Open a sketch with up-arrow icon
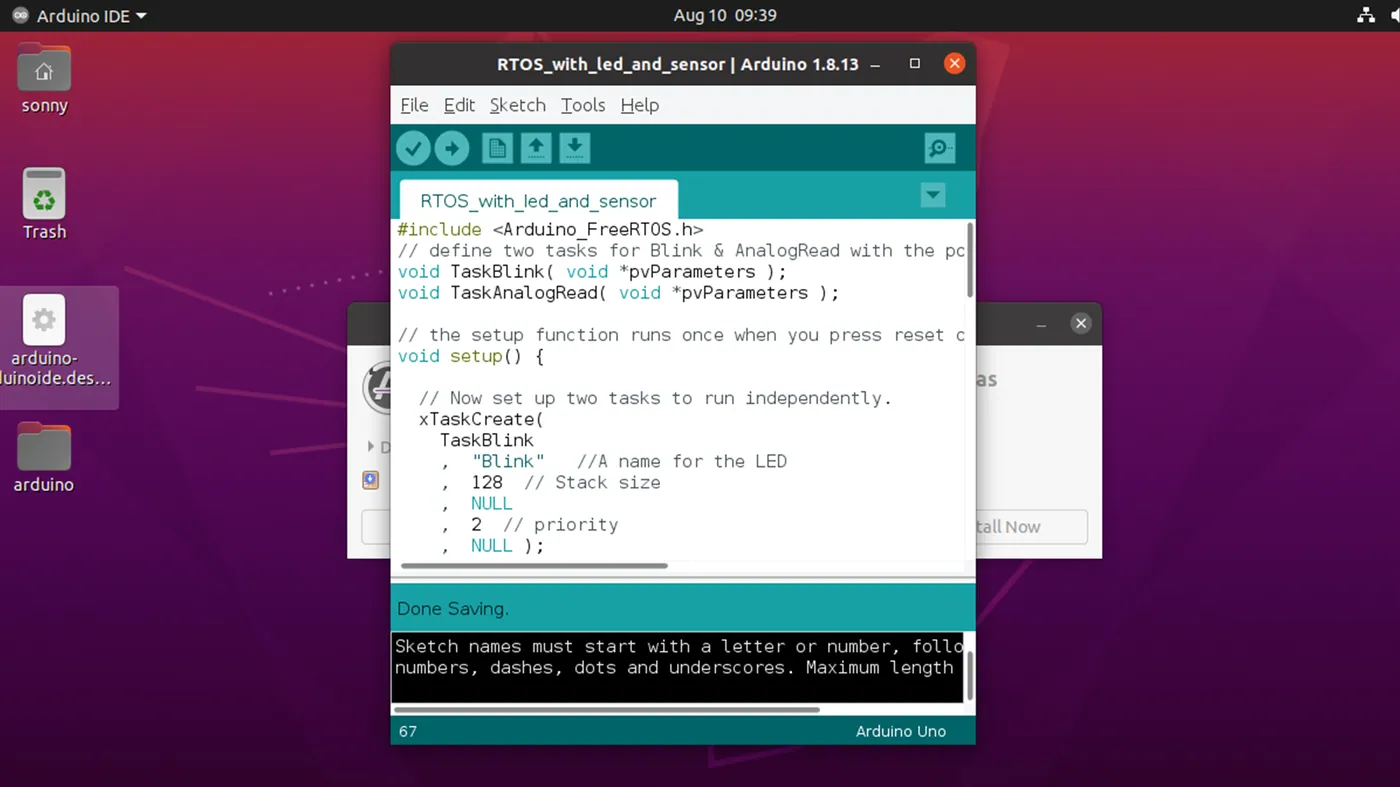Screen dimensions: 1400x787 click(x=536, y=148)
